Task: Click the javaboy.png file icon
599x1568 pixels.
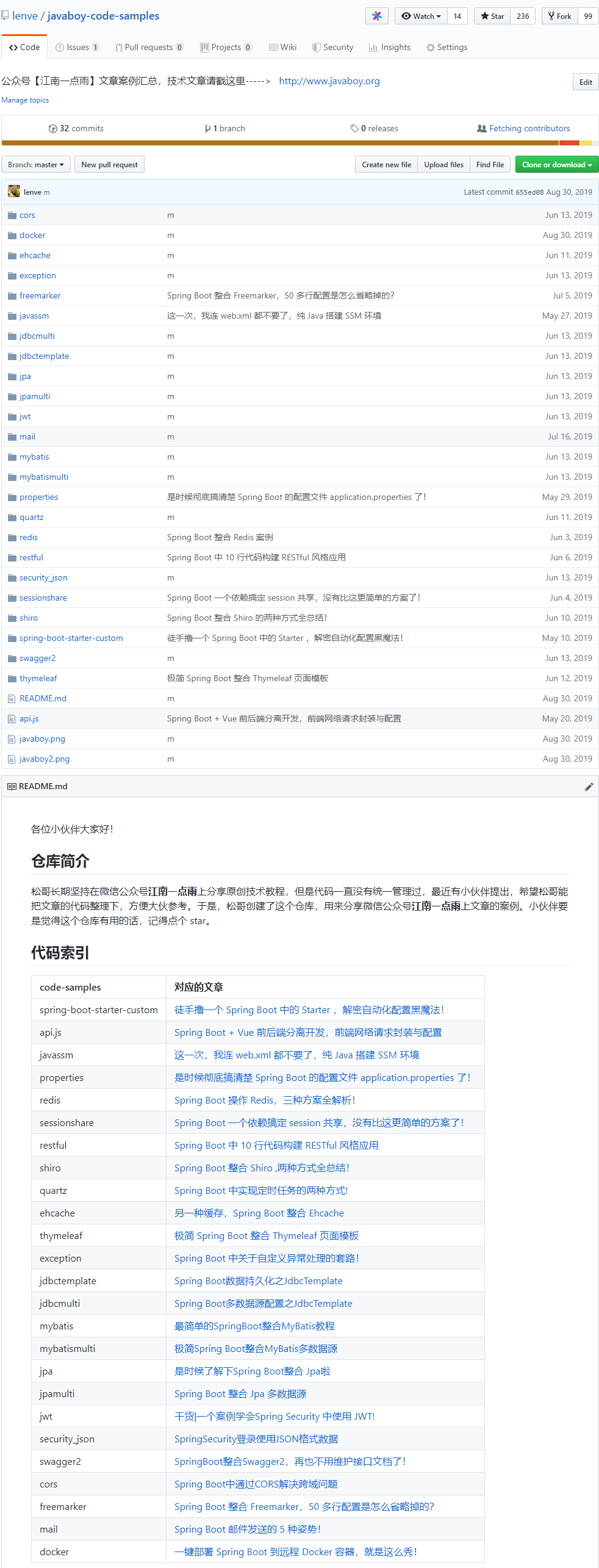Action: (x=12, y=739)
